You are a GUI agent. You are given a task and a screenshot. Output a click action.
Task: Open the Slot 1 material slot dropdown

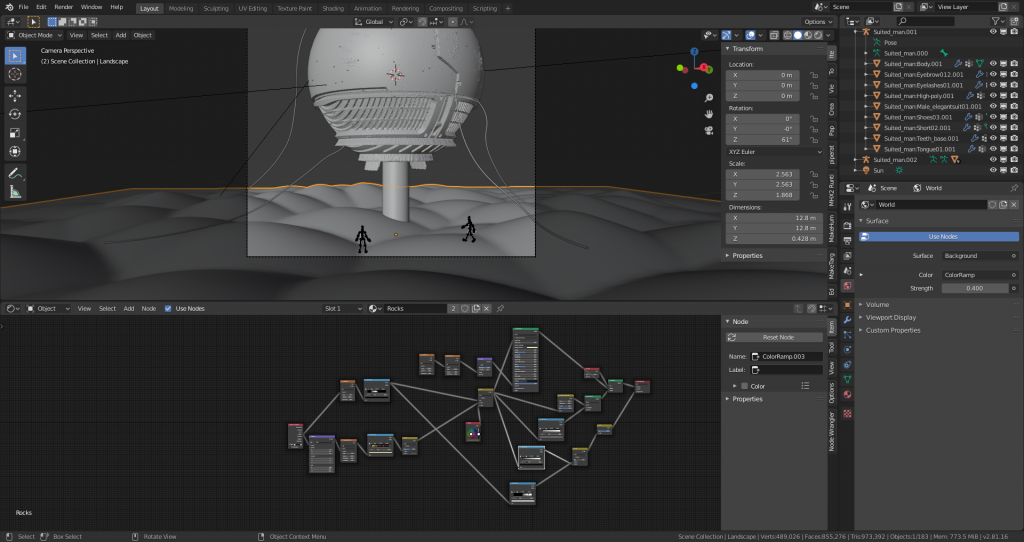click(343, 308)
